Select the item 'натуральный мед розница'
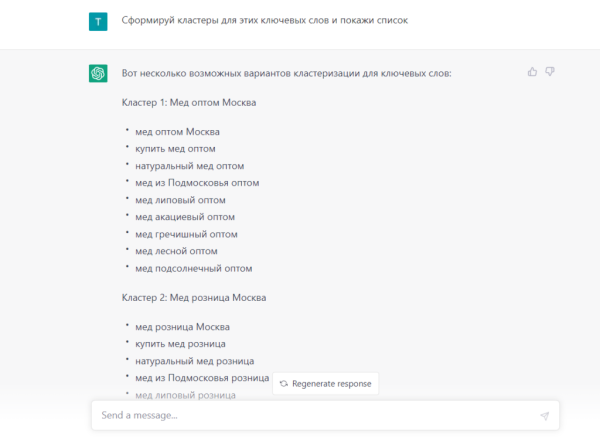This screenshot has height=438, width=600. pyautogui.click(x=195, y=361)
